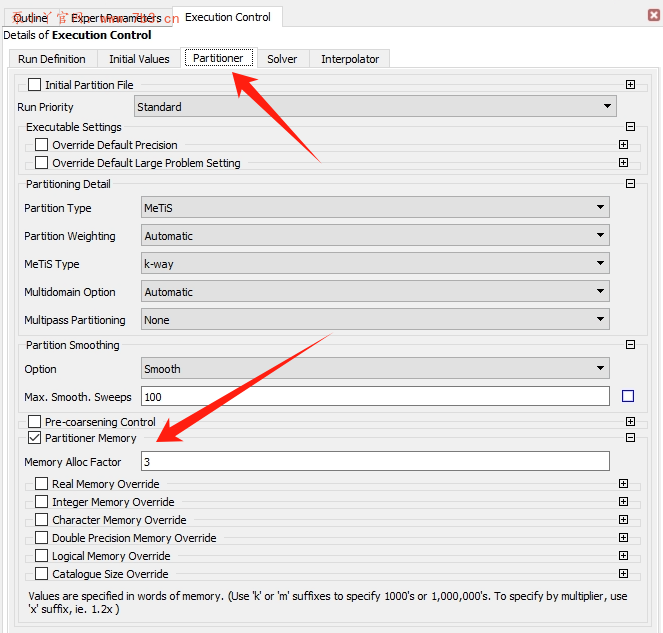Enable Integer Memory Override checkbox
The width and height of the screenshot is (663, 633).
point(42,502)
